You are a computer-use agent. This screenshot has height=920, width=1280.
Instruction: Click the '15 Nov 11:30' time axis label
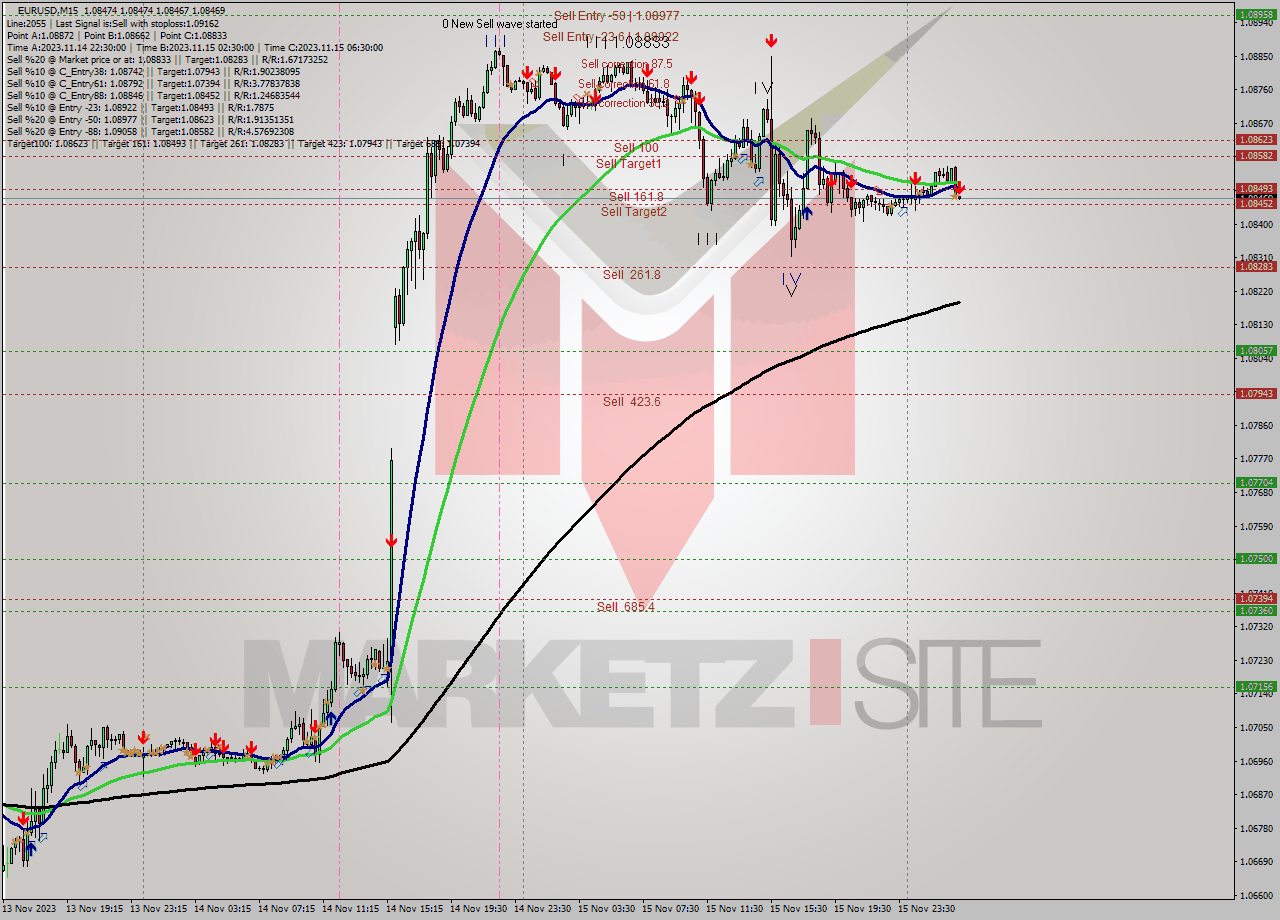click(735, 908)
